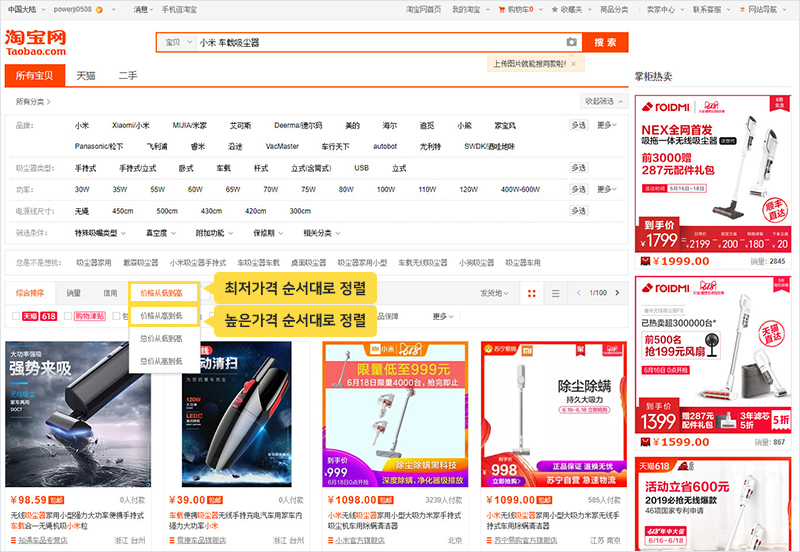The width and height of the screenshot is (800, 552).
Task: Switch to the 天猫 tab
Action: click(86, 76)
